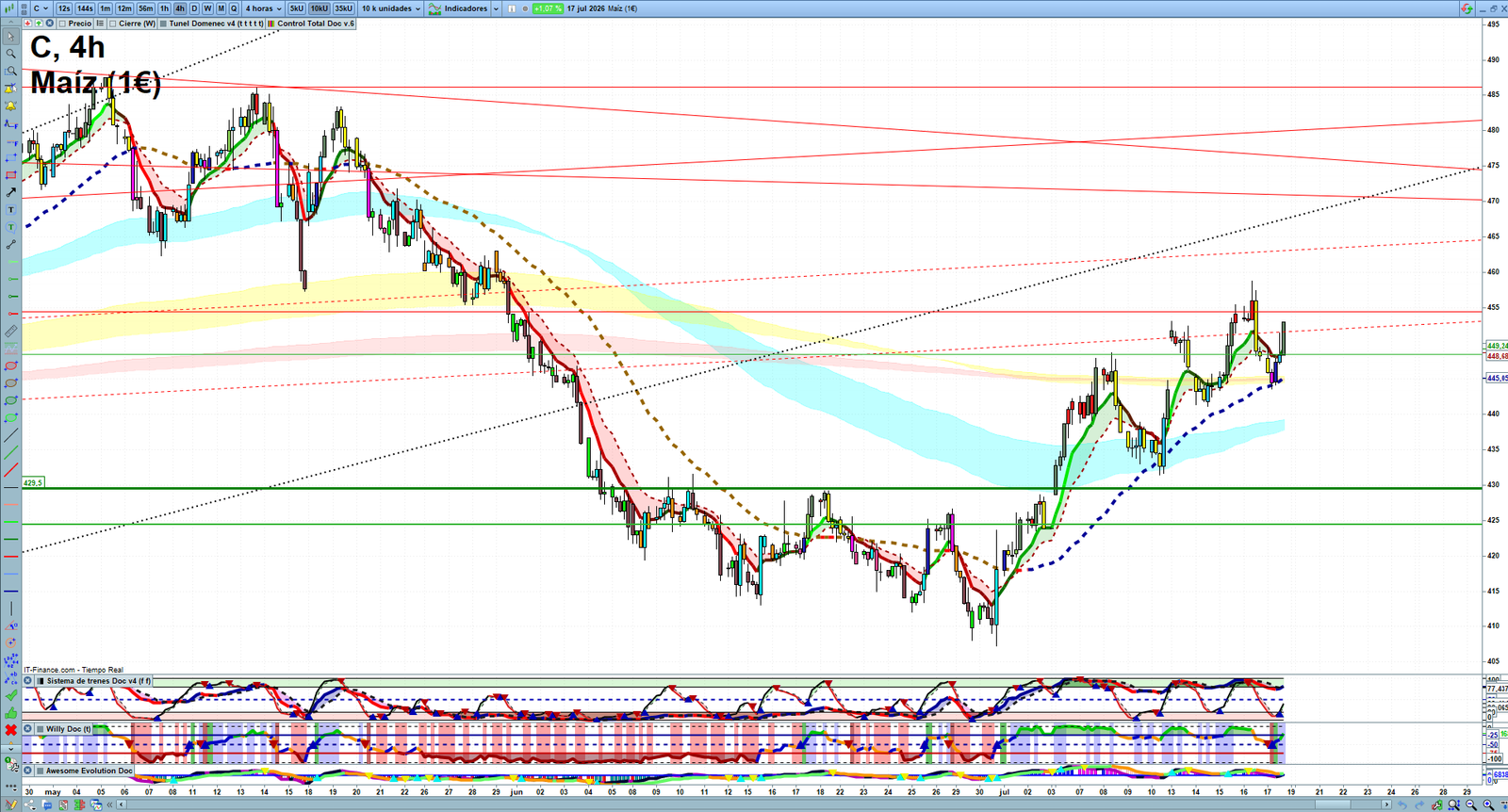The height and width of the screenshot is (812, 1508).
Task: Collapse the panel with top-left up chevron
Action: click(x=10, y=22)
